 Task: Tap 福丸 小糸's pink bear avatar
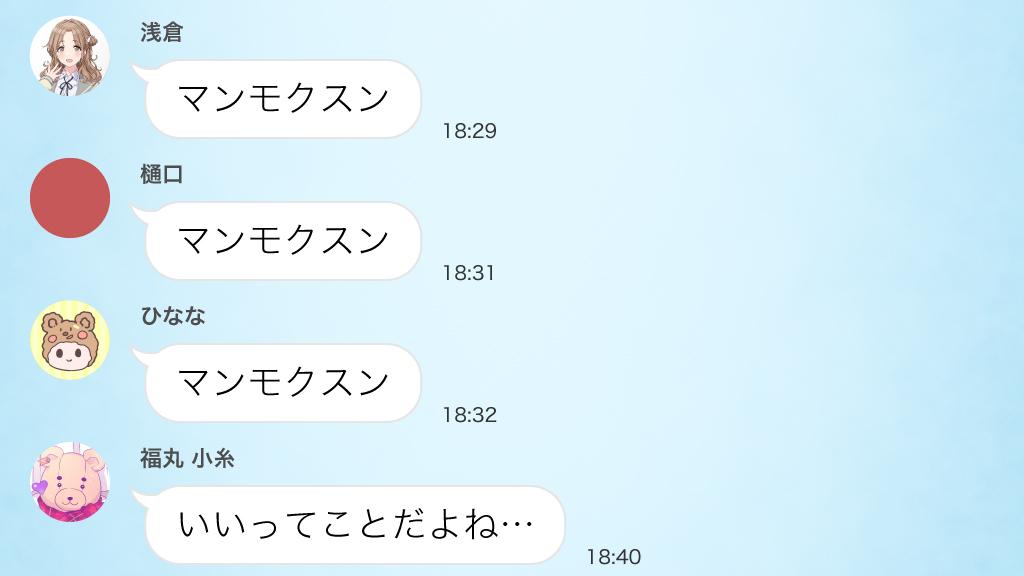70,482
